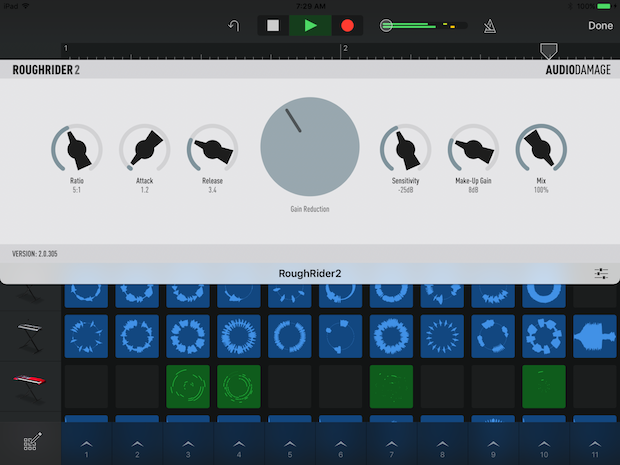Image resolution: width=620 pixels, height=465 pixels.
Task: Trigger column 7 with its up chevron
Action: (391, 444)
